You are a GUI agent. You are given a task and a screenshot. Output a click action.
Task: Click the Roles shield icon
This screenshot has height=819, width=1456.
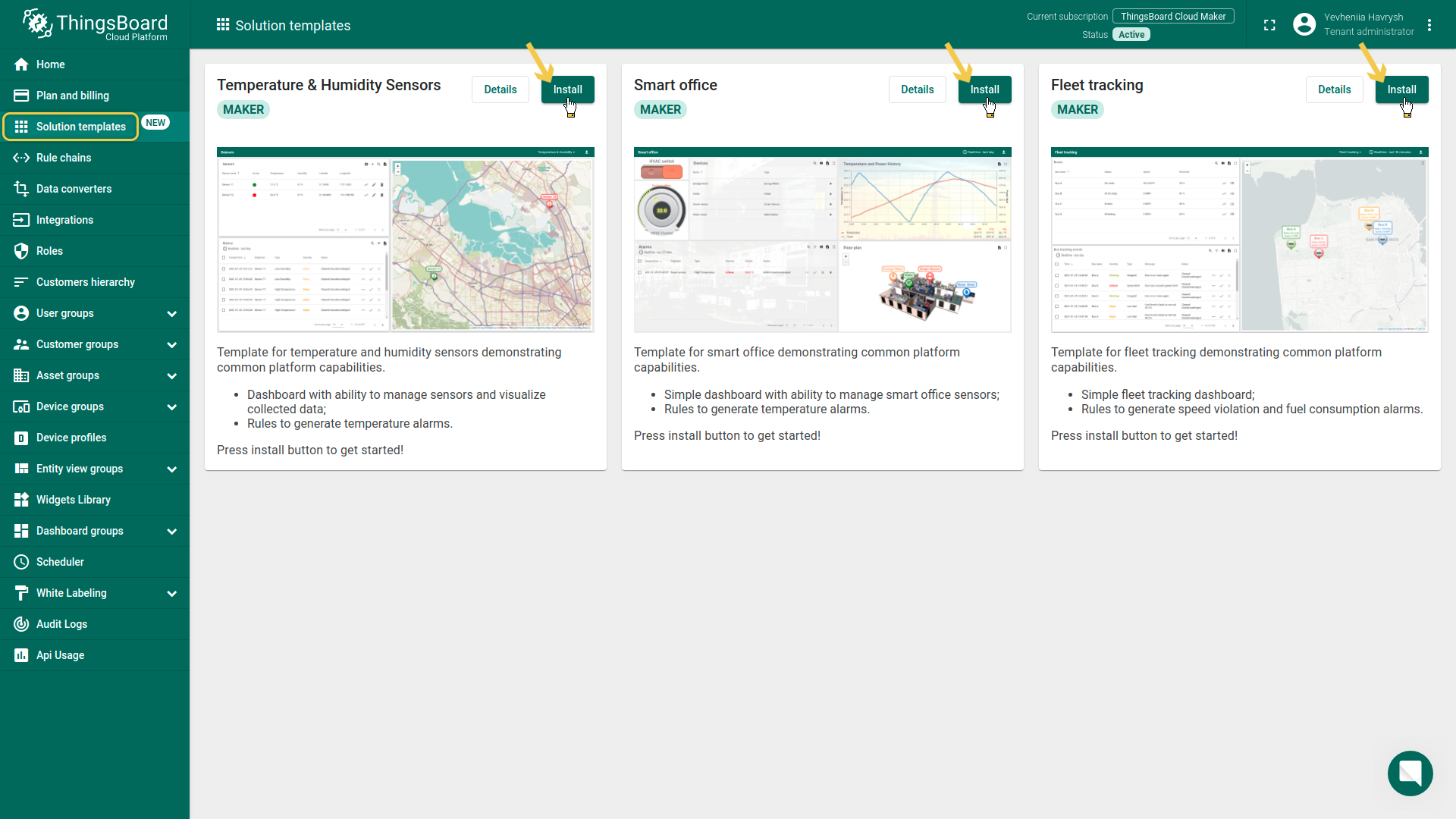click(x=21, y=251)
